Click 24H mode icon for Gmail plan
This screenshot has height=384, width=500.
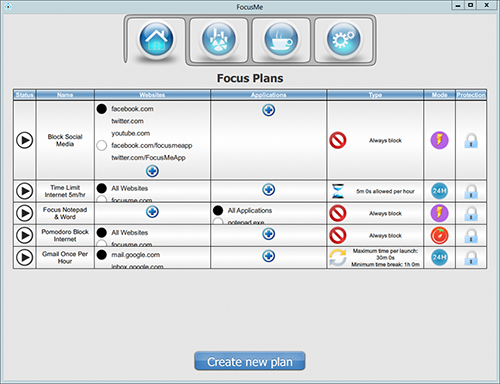coord(439,257)
